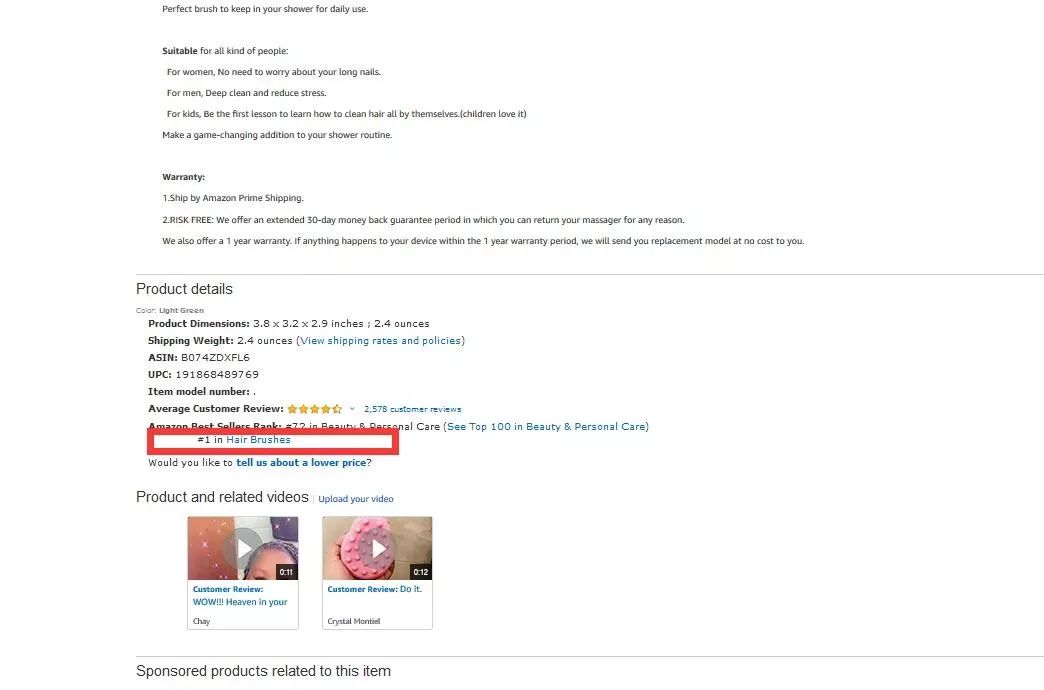Click the 0:11 duration badge
Screen dimensions: 1044x690
[x=286, y=572]
